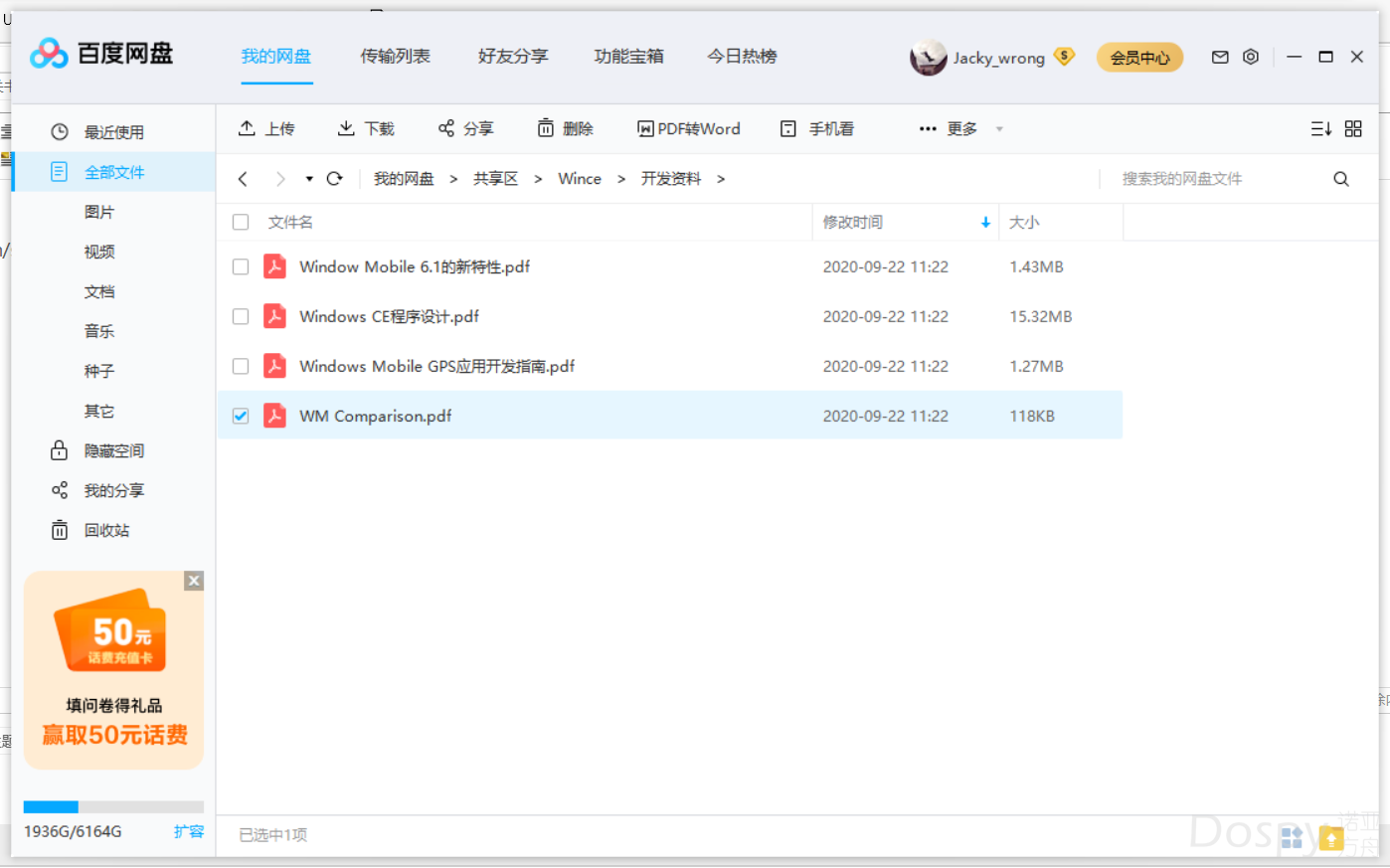Filter by 视频 category

point(99,252)
